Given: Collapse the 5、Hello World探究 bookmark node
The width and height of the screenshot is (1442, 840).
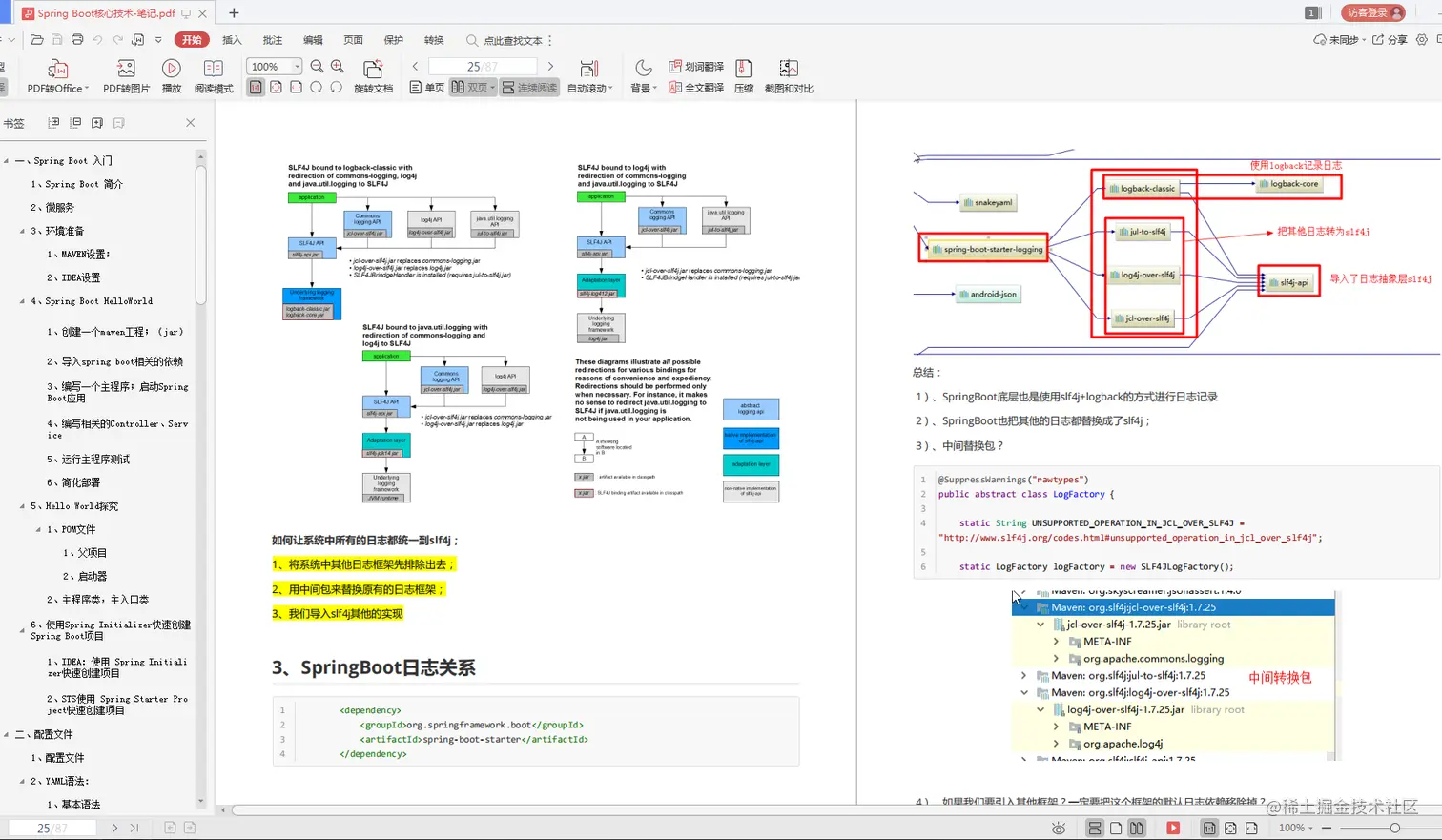Looking at the screenshot, I should pos(23,506).
